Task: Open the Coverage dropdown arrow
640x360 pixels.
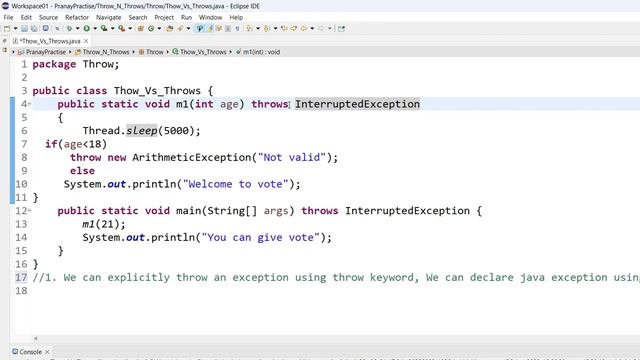Action: point(113,29)
